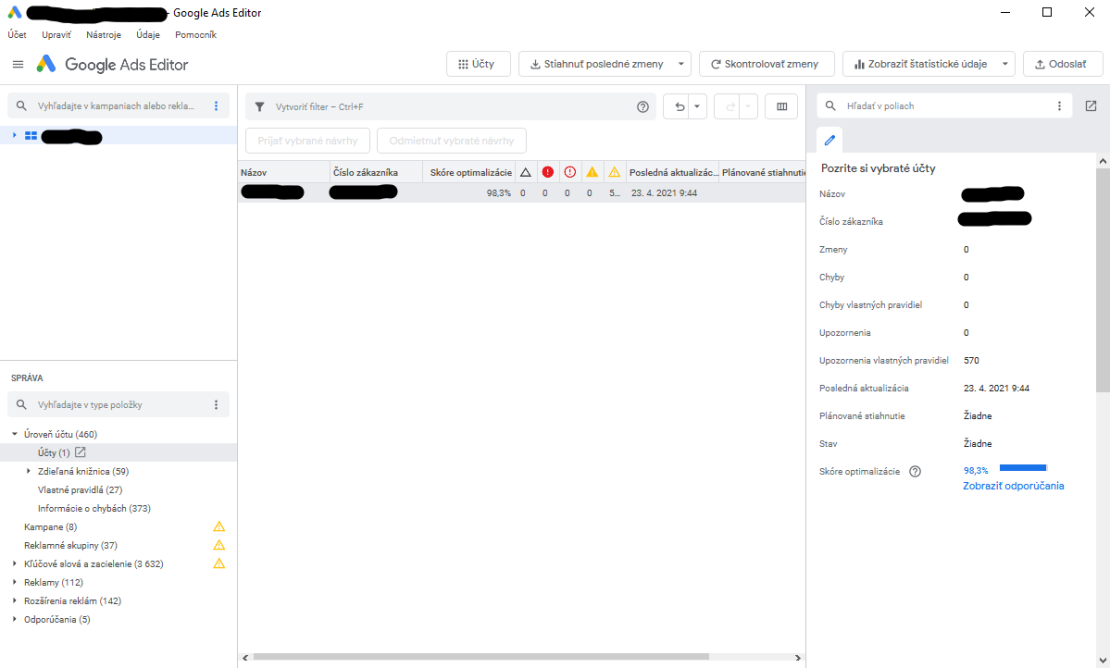Focus the item type search field
This screenshot has height=668, width=1110.
(119, 405)
